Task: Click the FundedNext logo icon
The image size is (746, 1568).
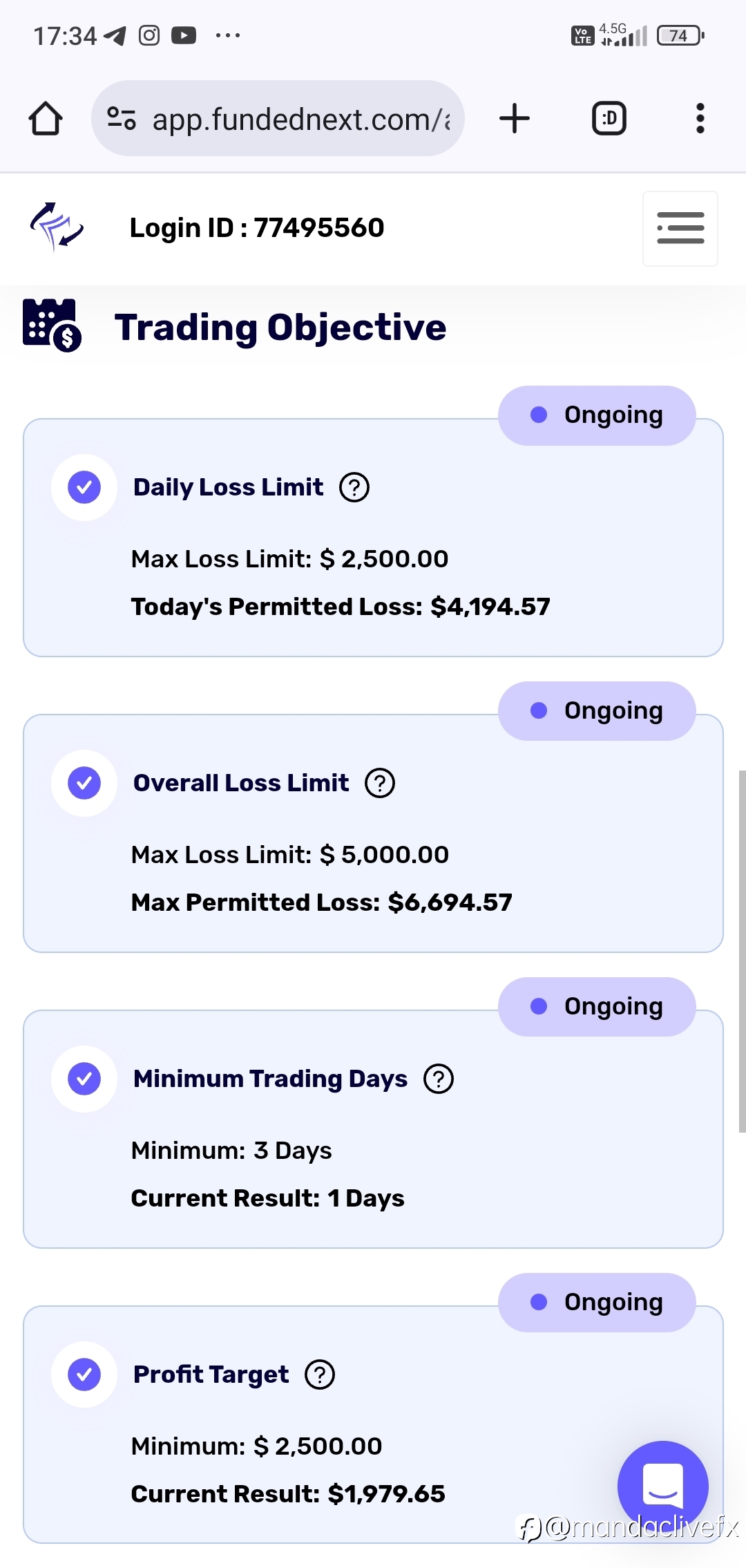Action: point(57,227)
